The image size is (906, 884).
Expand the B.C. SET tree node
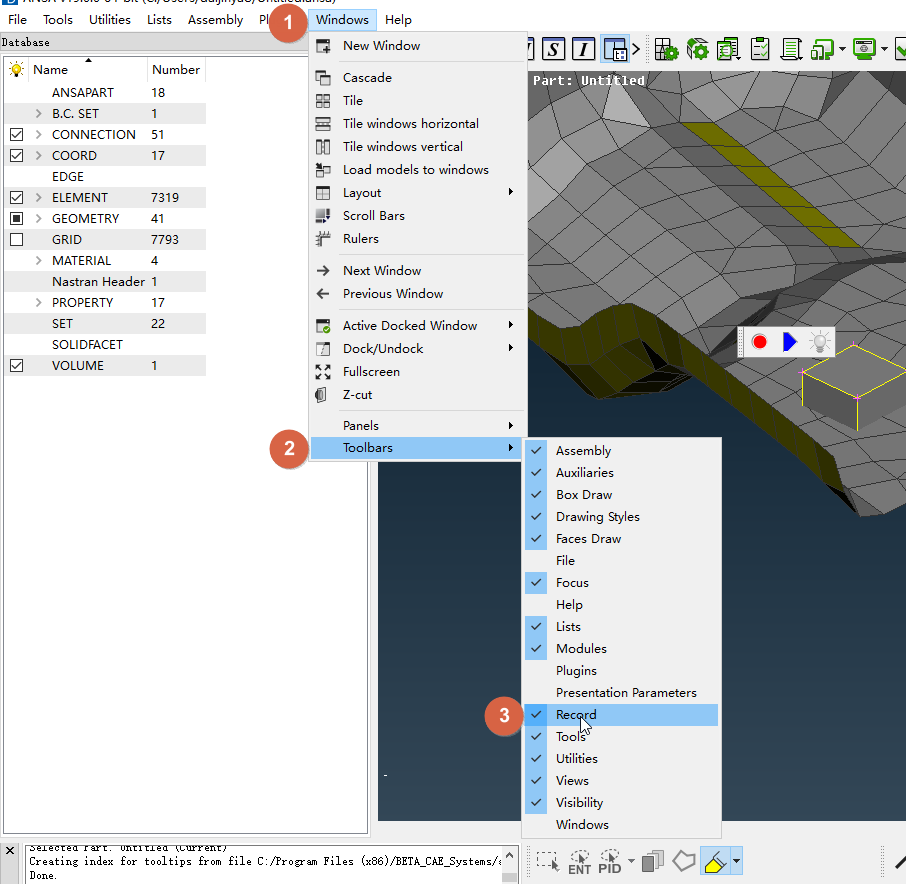[39, 114]
